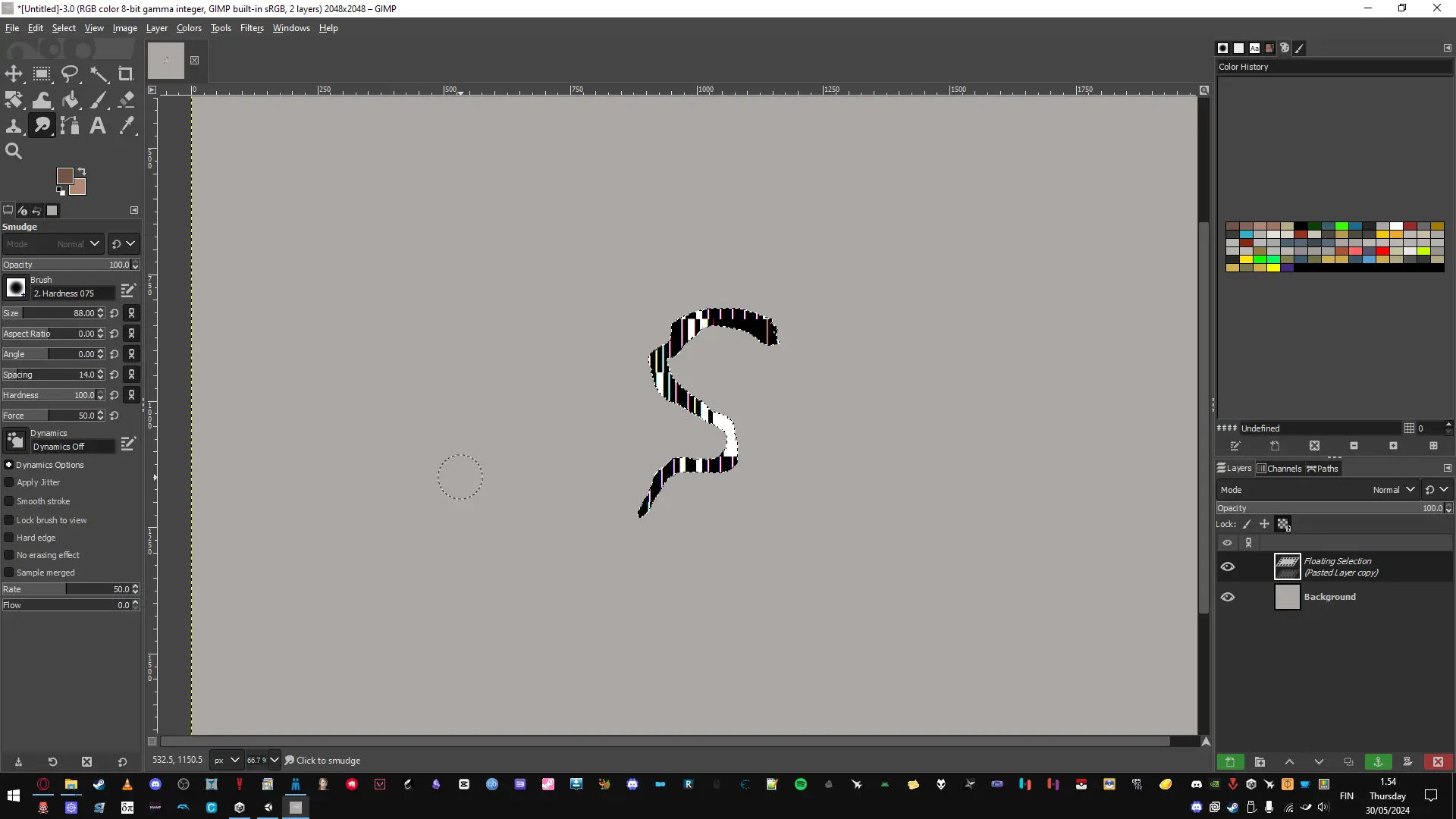
Task: Raise the layer one step
Action: 1289,761
